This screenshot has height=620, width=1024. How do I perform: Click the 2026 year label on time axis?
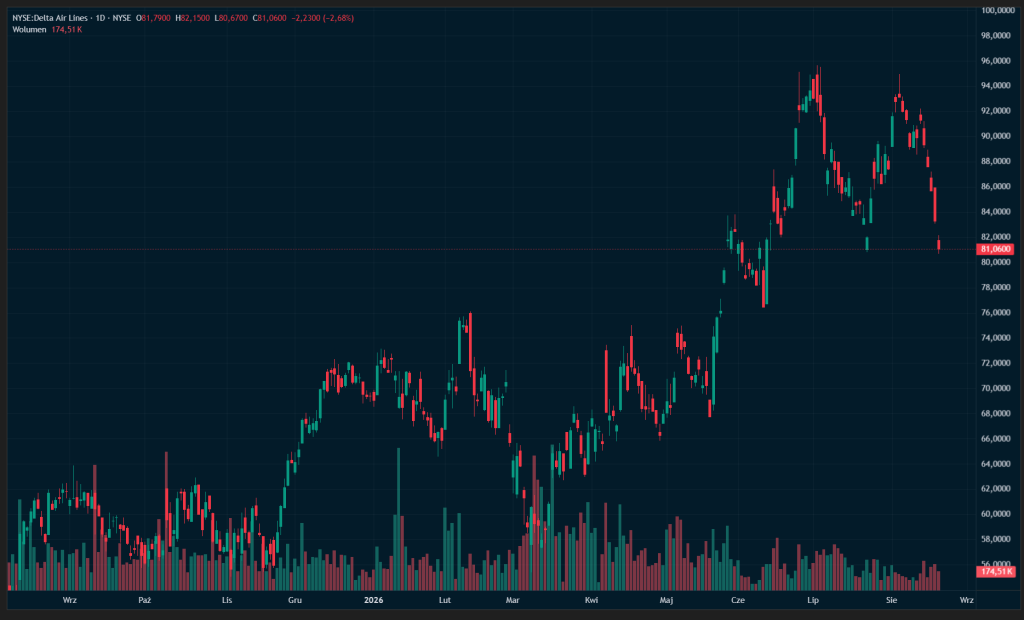pos(374,600)
